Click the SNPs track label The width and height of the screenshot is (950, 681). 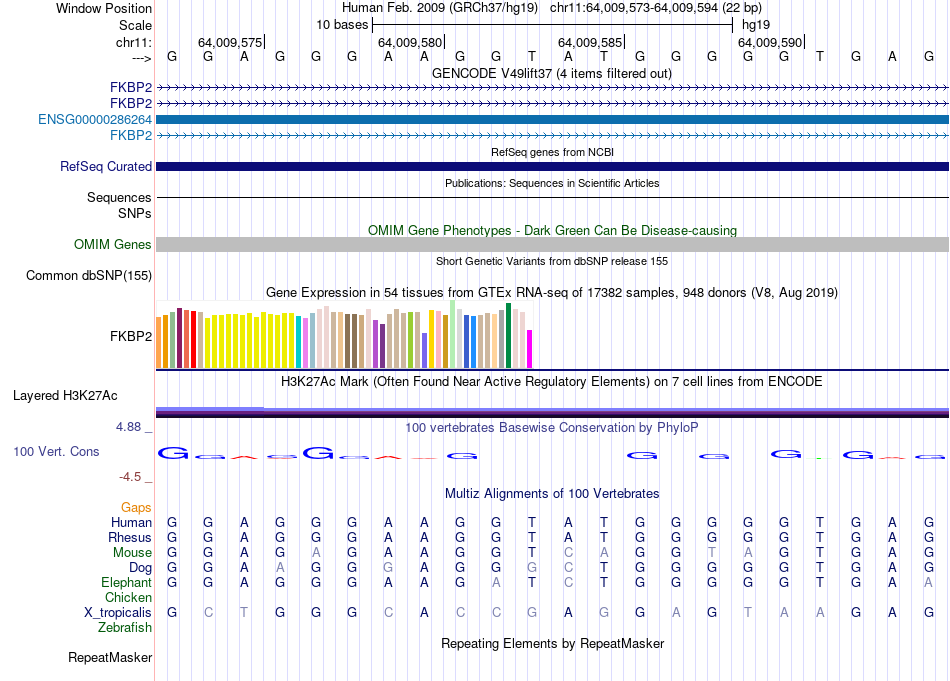[135, 213]
